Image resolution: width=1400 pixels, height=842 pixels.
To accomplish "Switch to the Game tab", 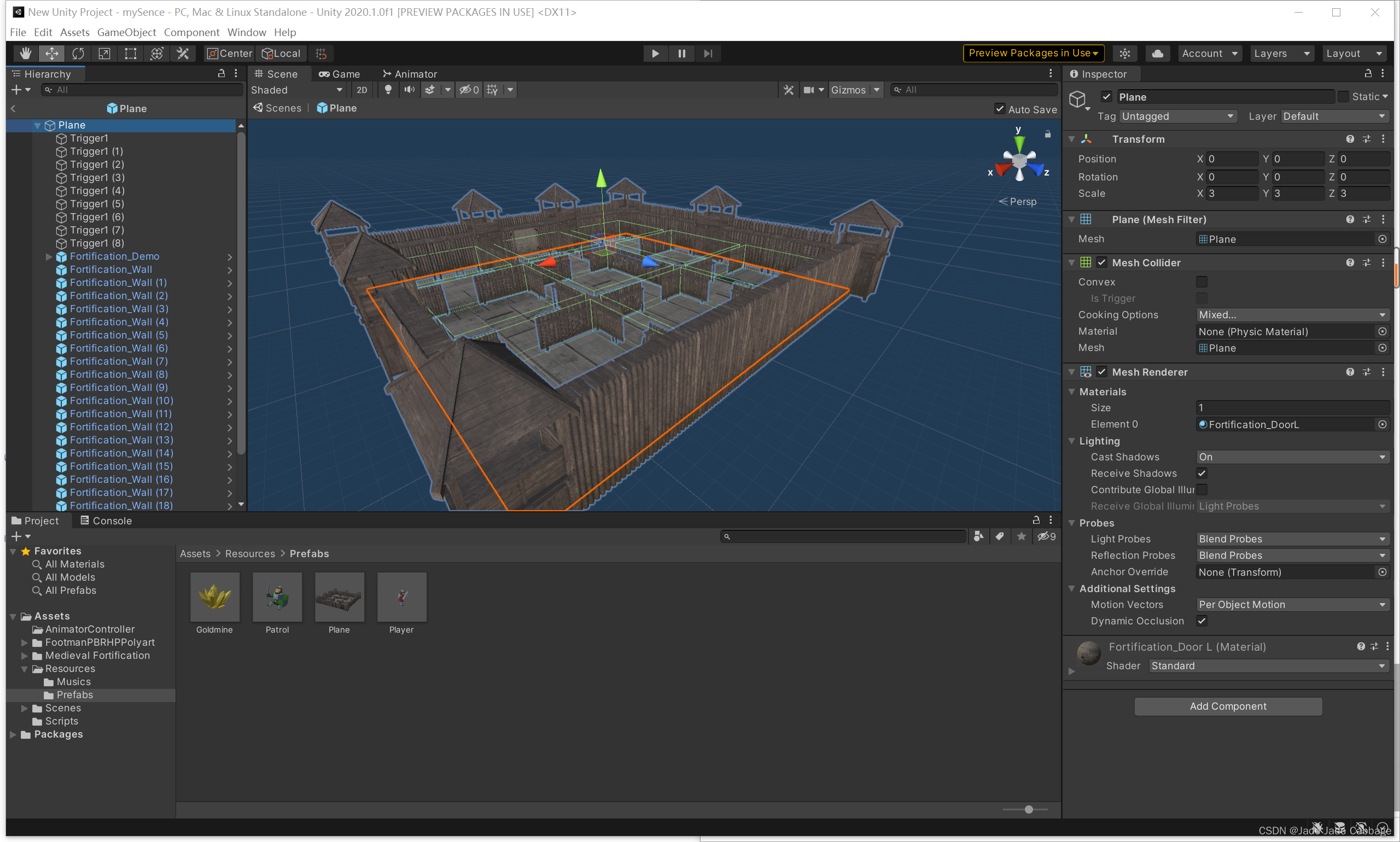I will (x=340, y=74).
